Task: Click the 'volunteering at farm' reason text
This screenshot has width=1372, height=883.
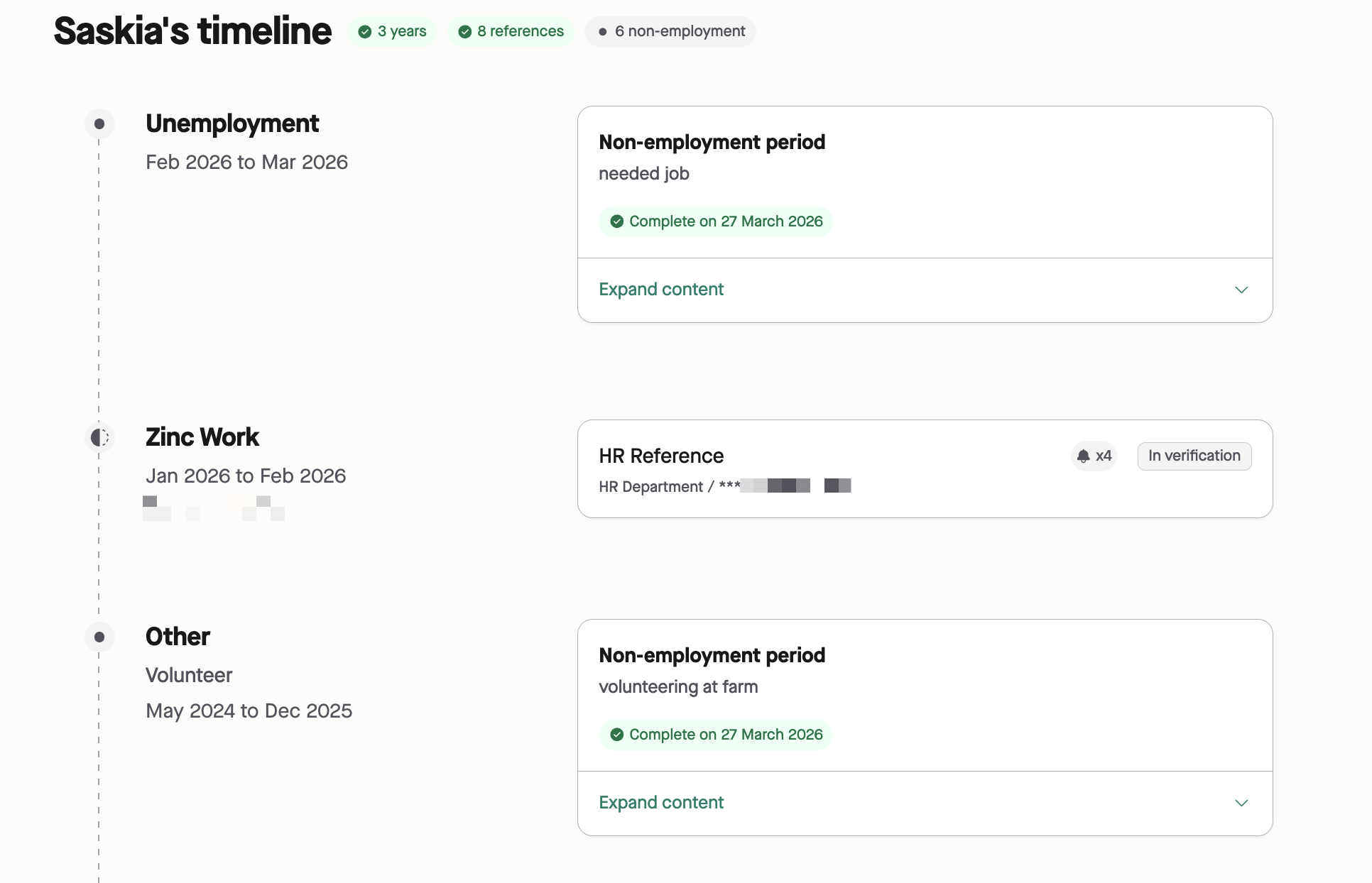Action: pos(678,687)
